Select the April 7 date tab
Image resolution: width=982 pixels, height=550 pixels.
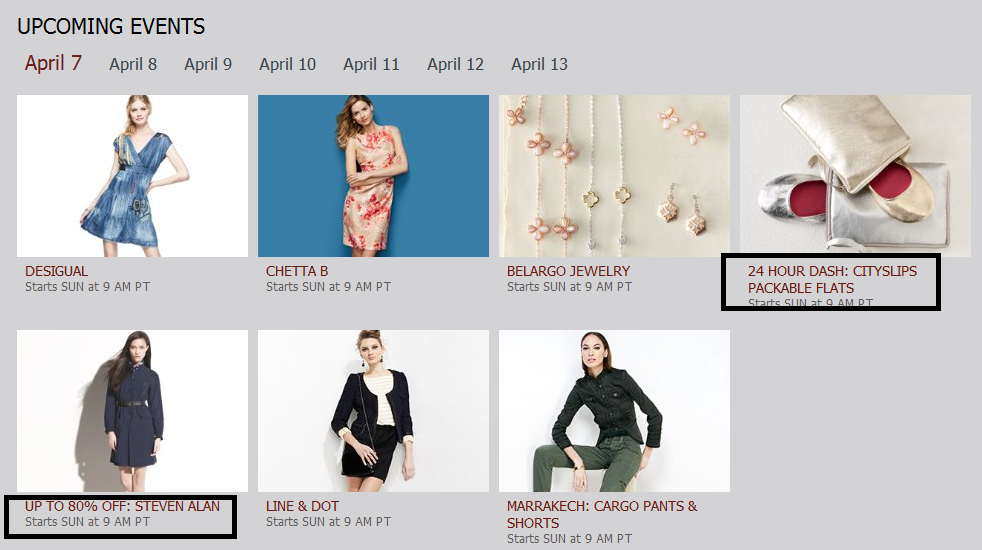point(53,63)
